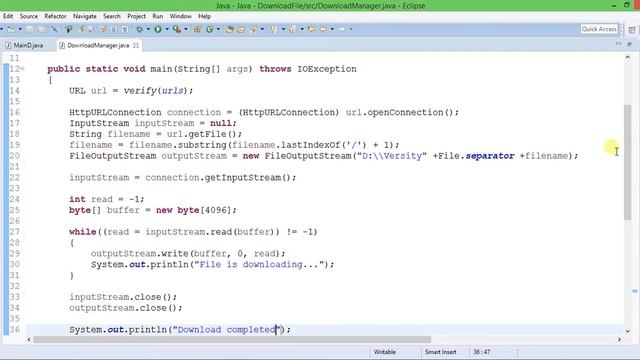
Task: Click the Open Perspective icon
Action: coord(632,29)
